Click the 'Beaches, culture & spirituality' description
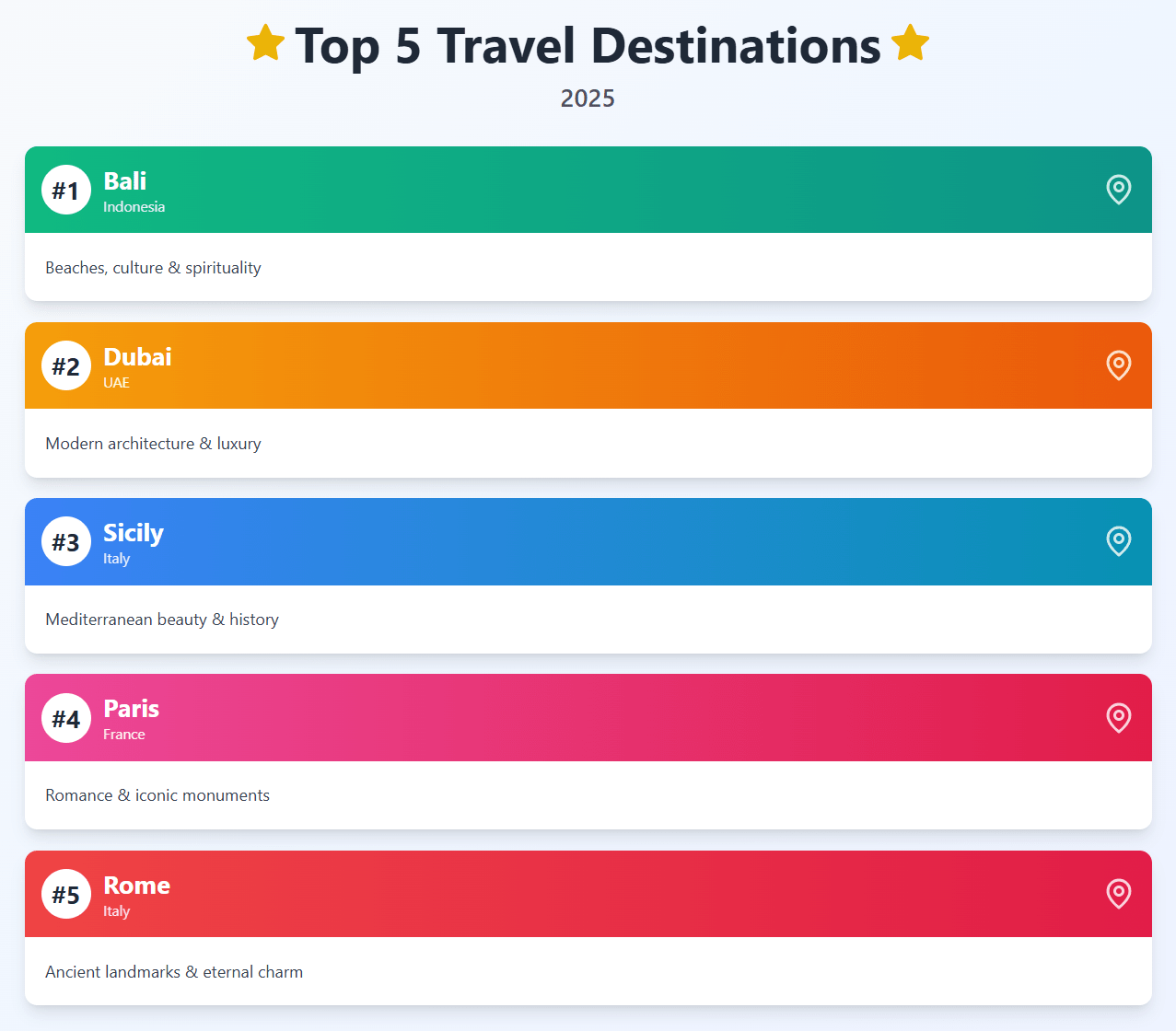1176x1031 pixels. click(153, 268)
